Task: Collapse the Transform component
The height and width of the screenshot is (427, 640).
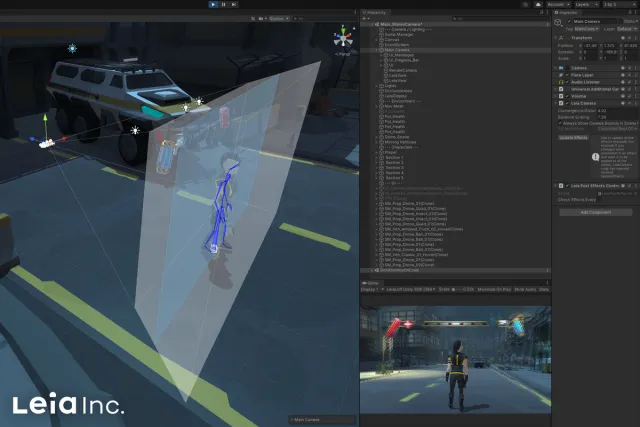Action: 556,38
